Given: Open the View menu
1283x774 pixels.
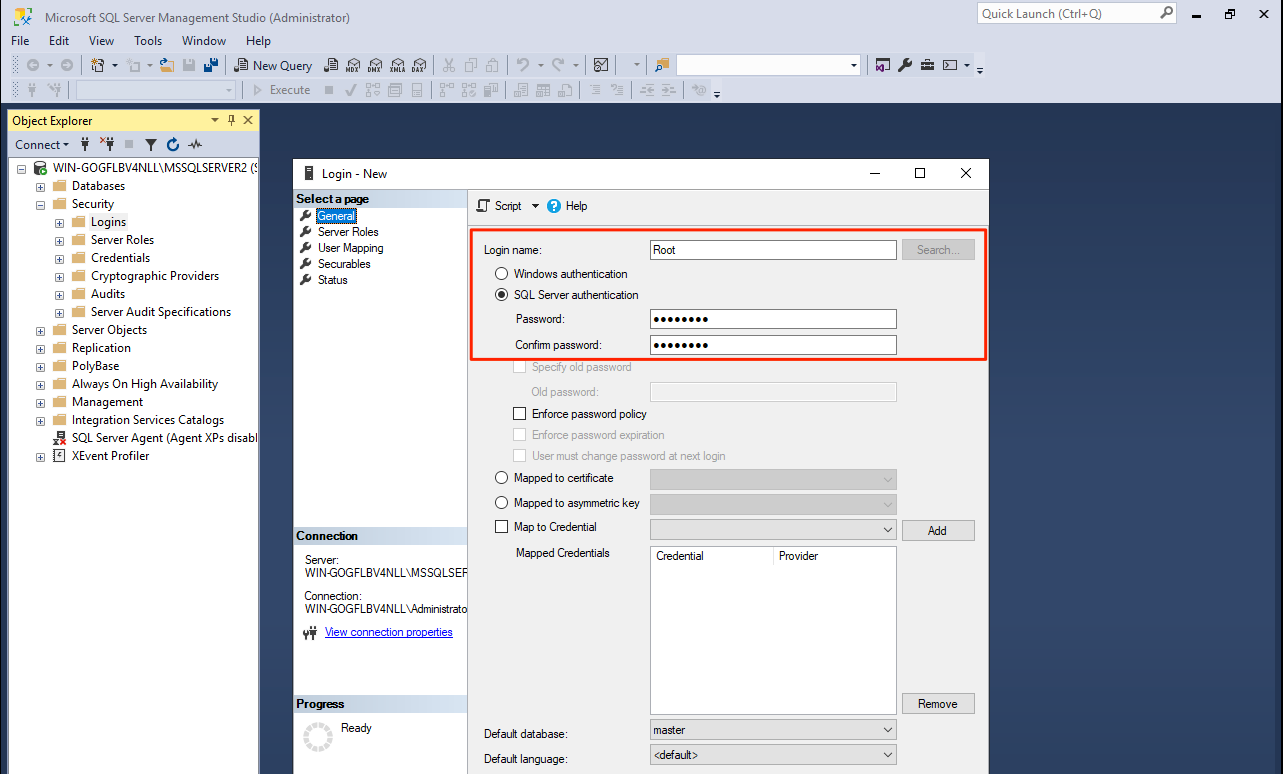Looking at the screenshot, I should click(101, 41).
